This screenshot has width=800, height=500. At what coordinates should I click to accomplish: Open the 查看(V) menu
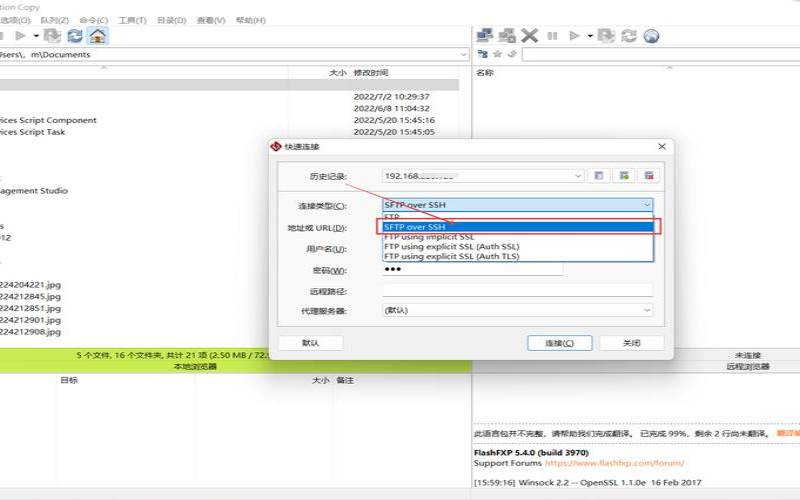point(211,20)
